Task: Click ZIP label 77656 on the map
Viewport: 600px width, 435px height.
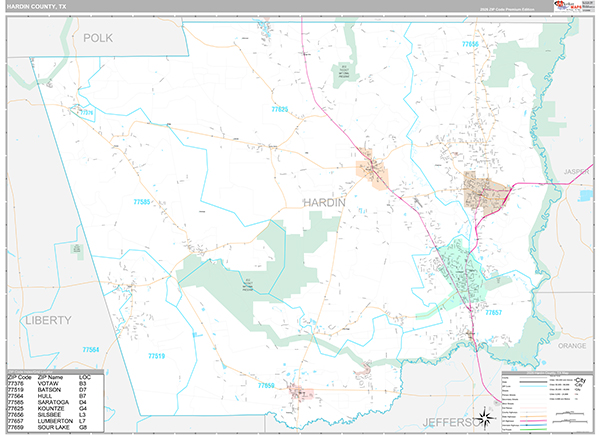Action: (x=470, y=44)
